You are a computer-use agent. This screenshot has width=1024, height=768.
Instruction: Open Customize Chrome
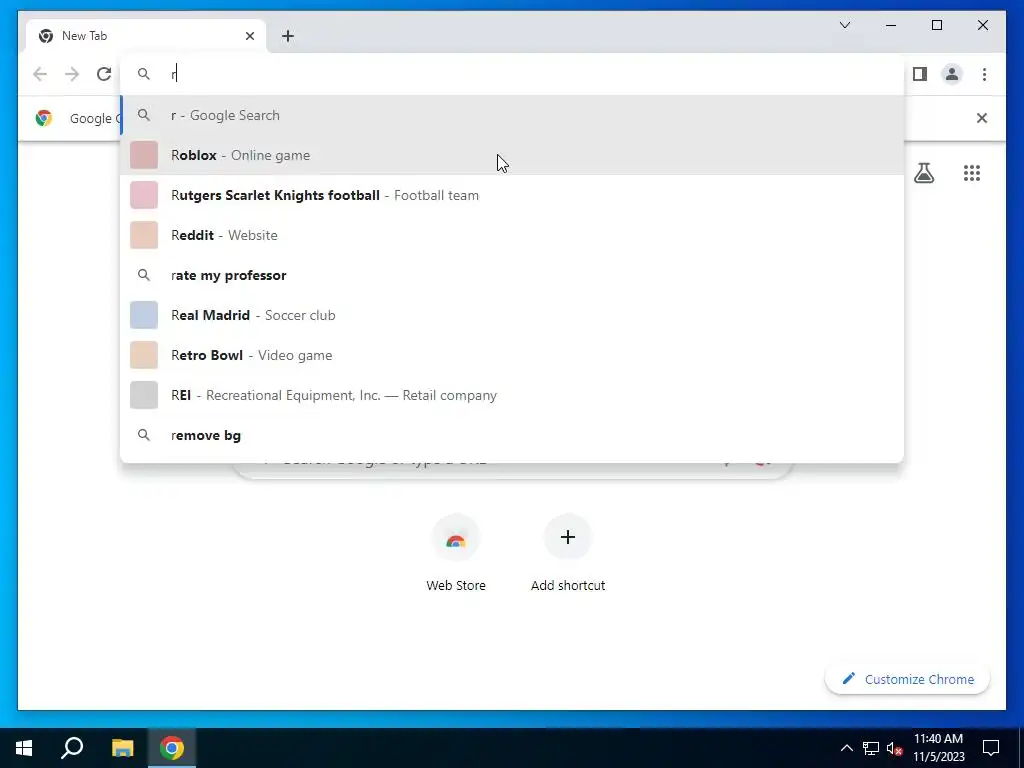pyautogui.click(x=908, y=679)
